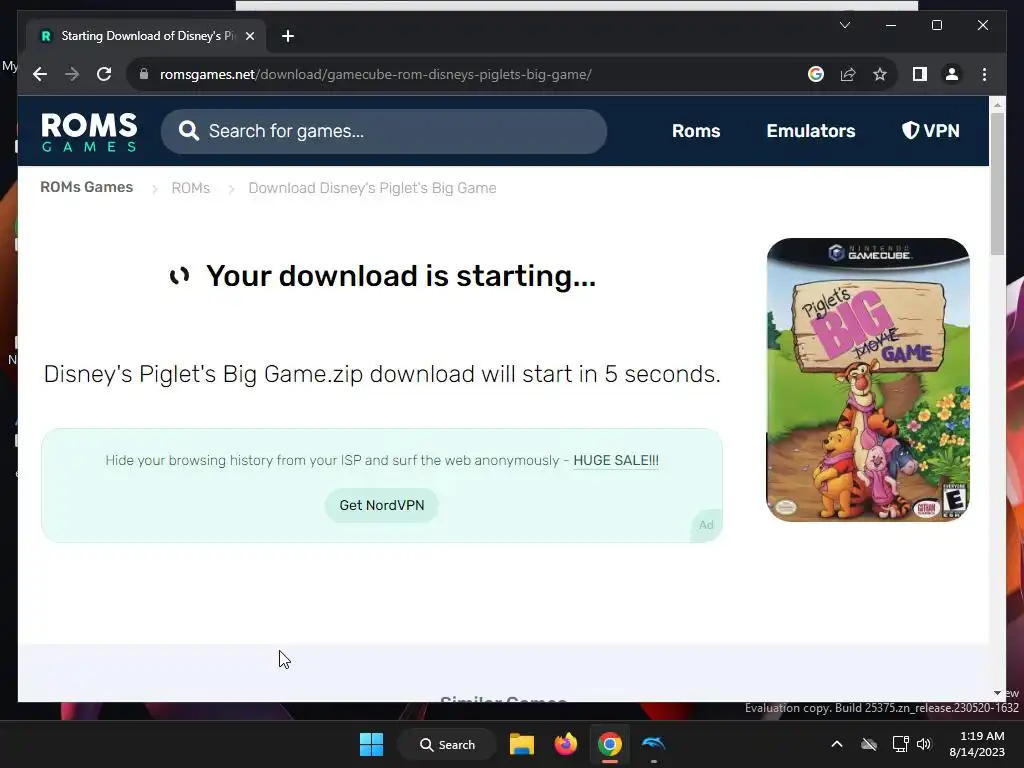
Task: Open the Roms menu item
Action: 696,131
